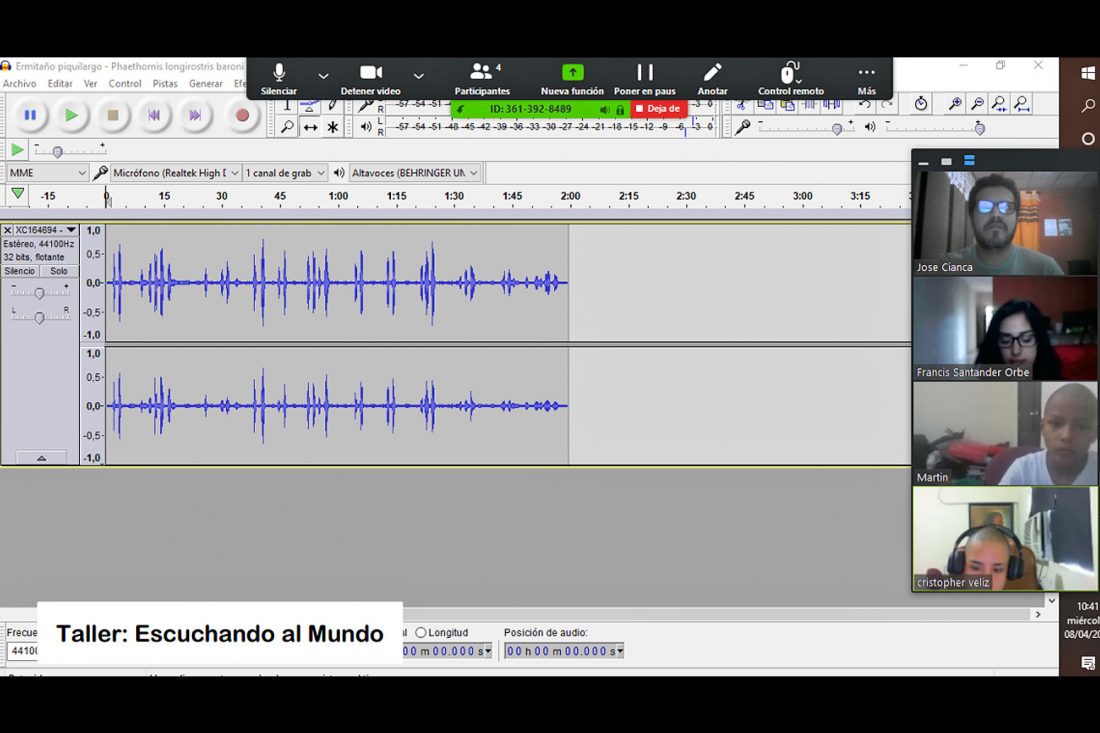The image size is (1100, 733).
Task: Open the Archivo menu in Audacity
Action: pos(20,84)
